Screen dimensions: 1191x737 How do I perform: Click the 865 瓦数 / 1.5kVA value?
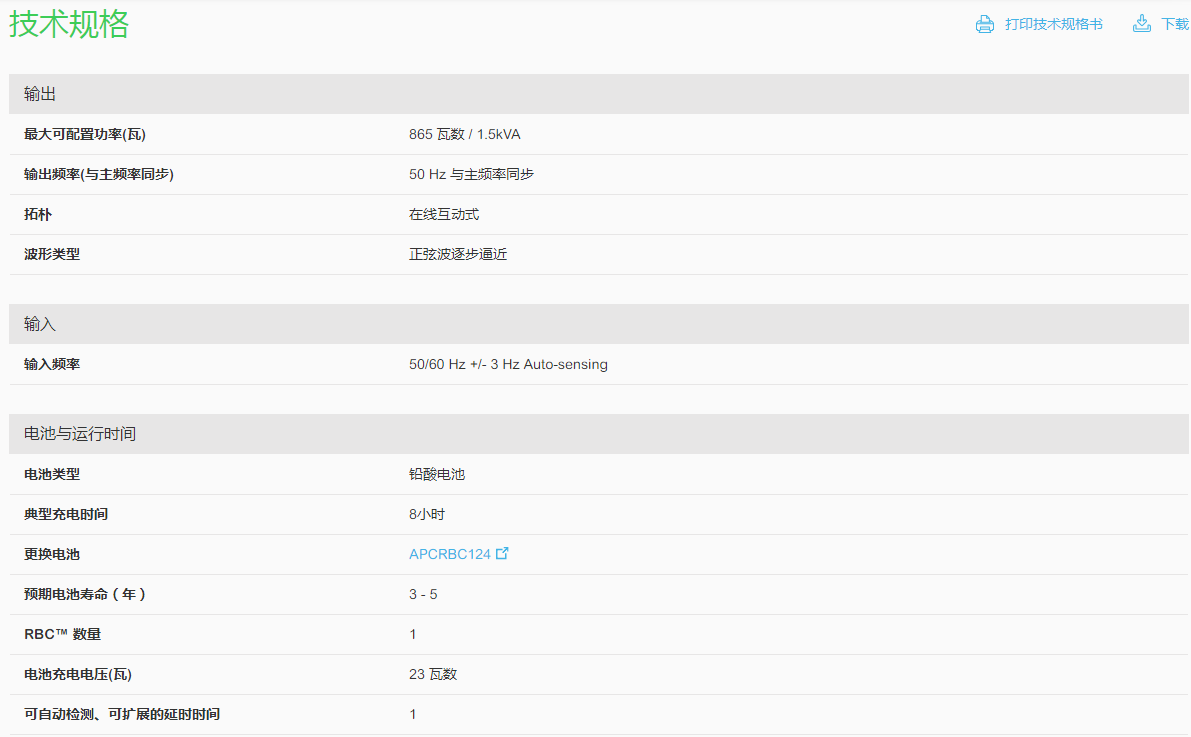(464, 134)
